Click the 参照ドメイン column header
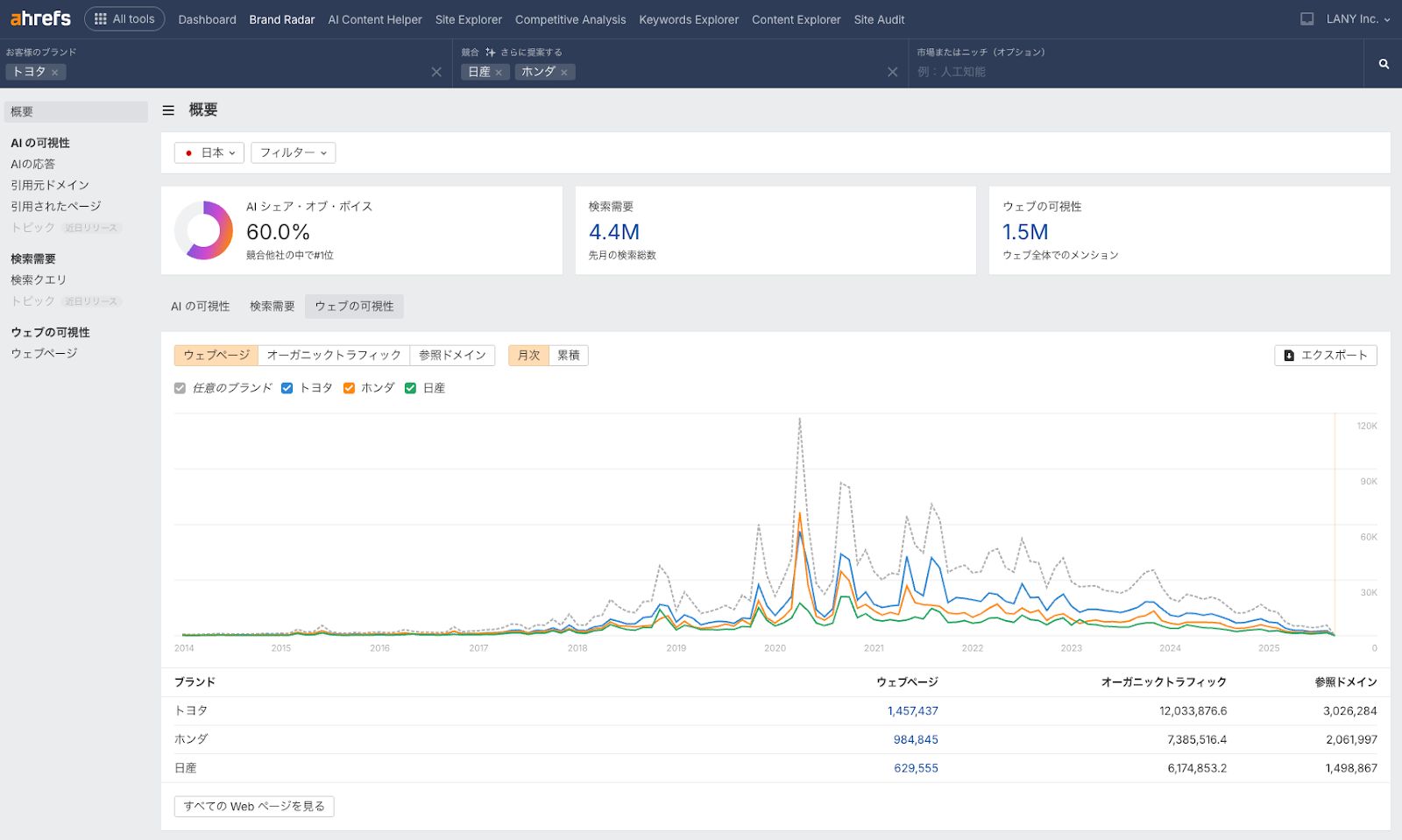The width and height of the screenshot is (1402, 840). (1346, 682)
